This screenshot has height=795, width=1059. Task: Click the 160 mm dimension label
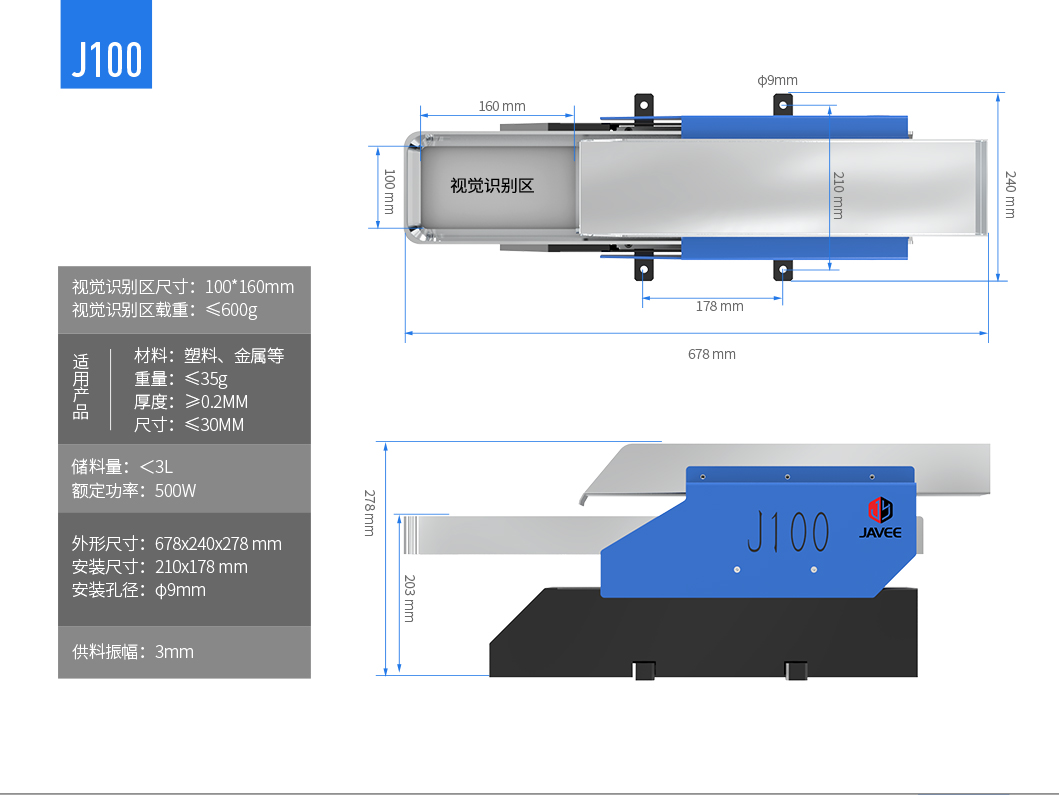[501, 106]
